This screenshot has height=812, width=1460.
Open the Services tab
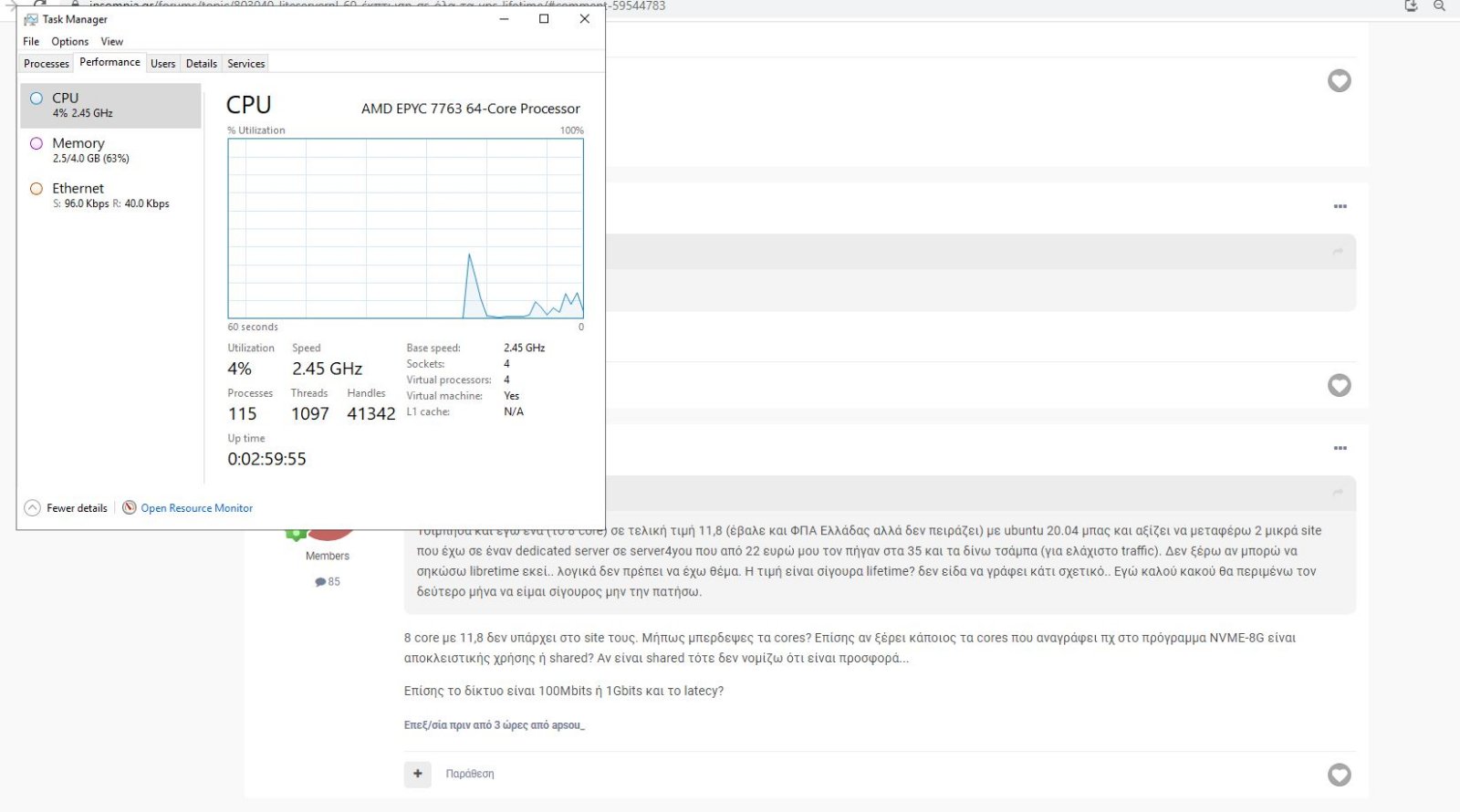tap(246, 63)
